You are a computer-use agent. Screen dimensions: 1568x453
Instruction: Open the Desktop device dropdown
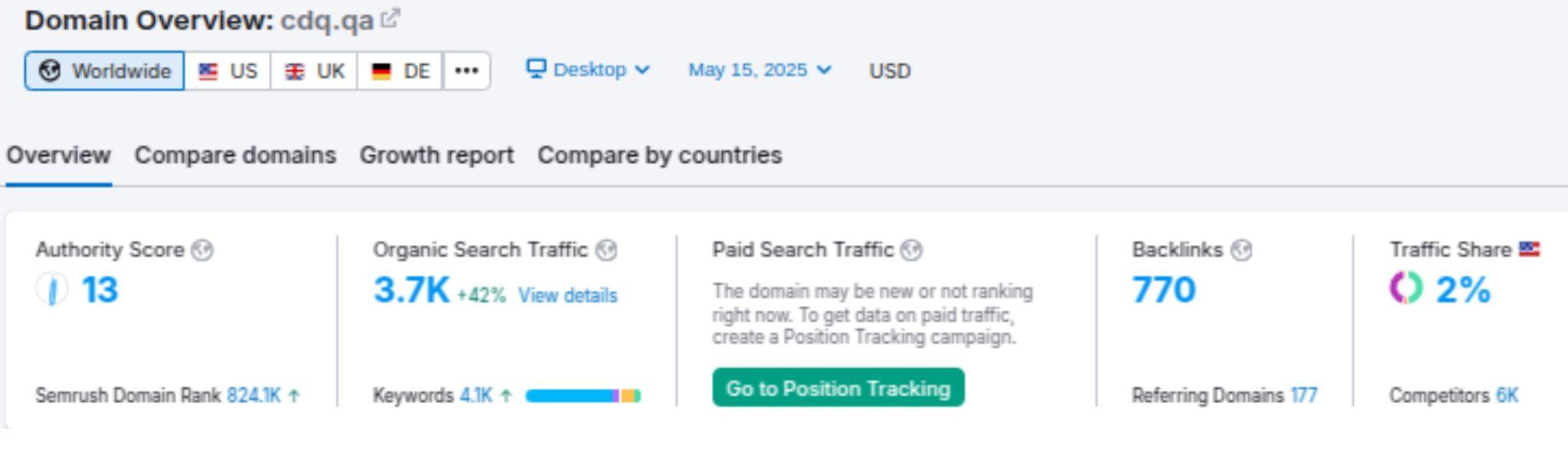point(588,70)
